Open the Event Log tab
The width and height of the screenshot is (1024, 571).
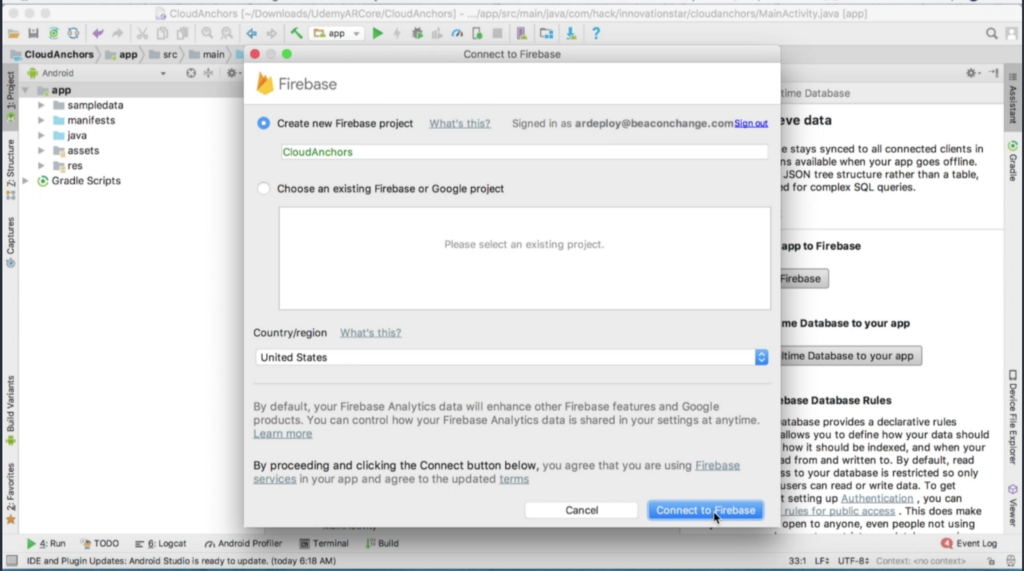coord(969,544)
